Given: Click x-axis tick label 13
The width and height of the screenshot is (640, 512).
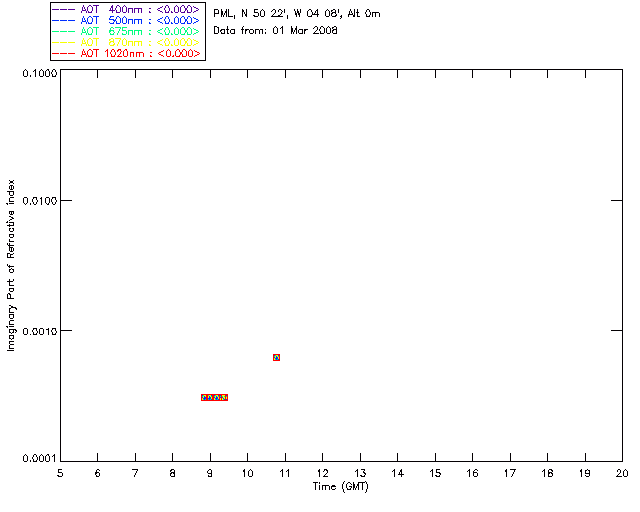Looking at the screenshot, I should click(360, 474).
